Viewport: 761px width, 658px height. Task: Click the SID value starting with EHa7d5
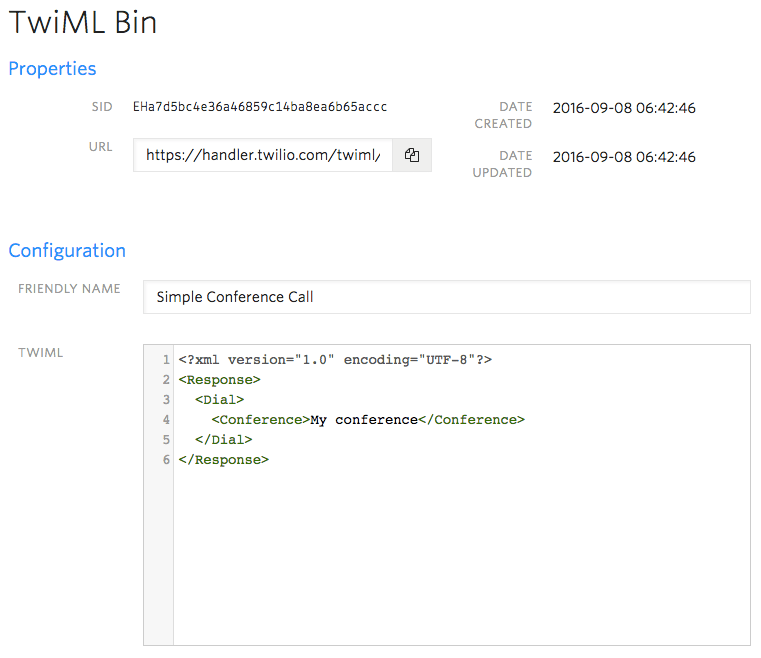coord(260,107)
